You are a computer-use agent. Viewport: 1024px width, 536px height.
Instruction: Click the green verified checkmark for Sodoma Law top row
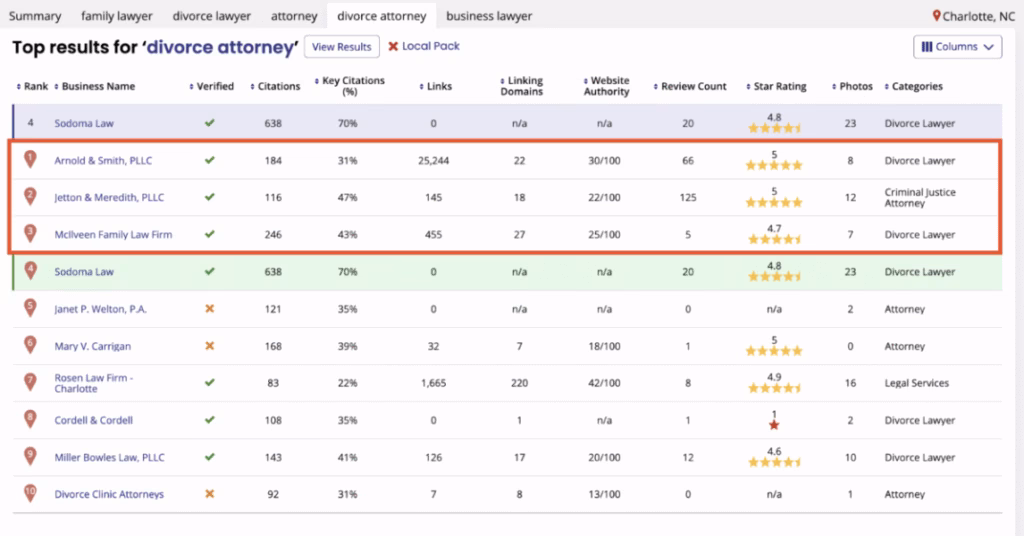pos(210,123)
